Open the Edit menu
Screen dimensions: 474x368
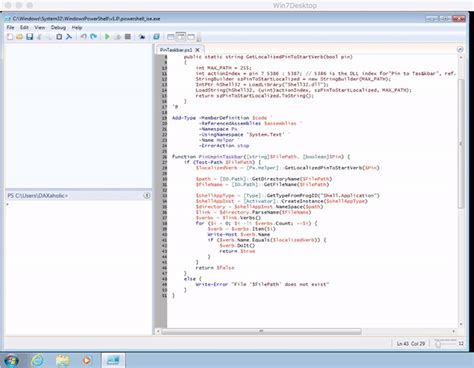coord(24,27)
